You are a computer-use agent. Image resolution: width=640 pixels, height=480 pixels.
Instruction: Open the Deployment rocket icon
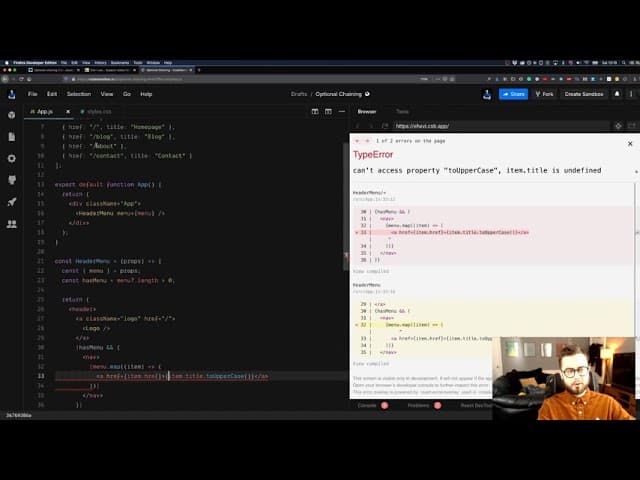12,202
